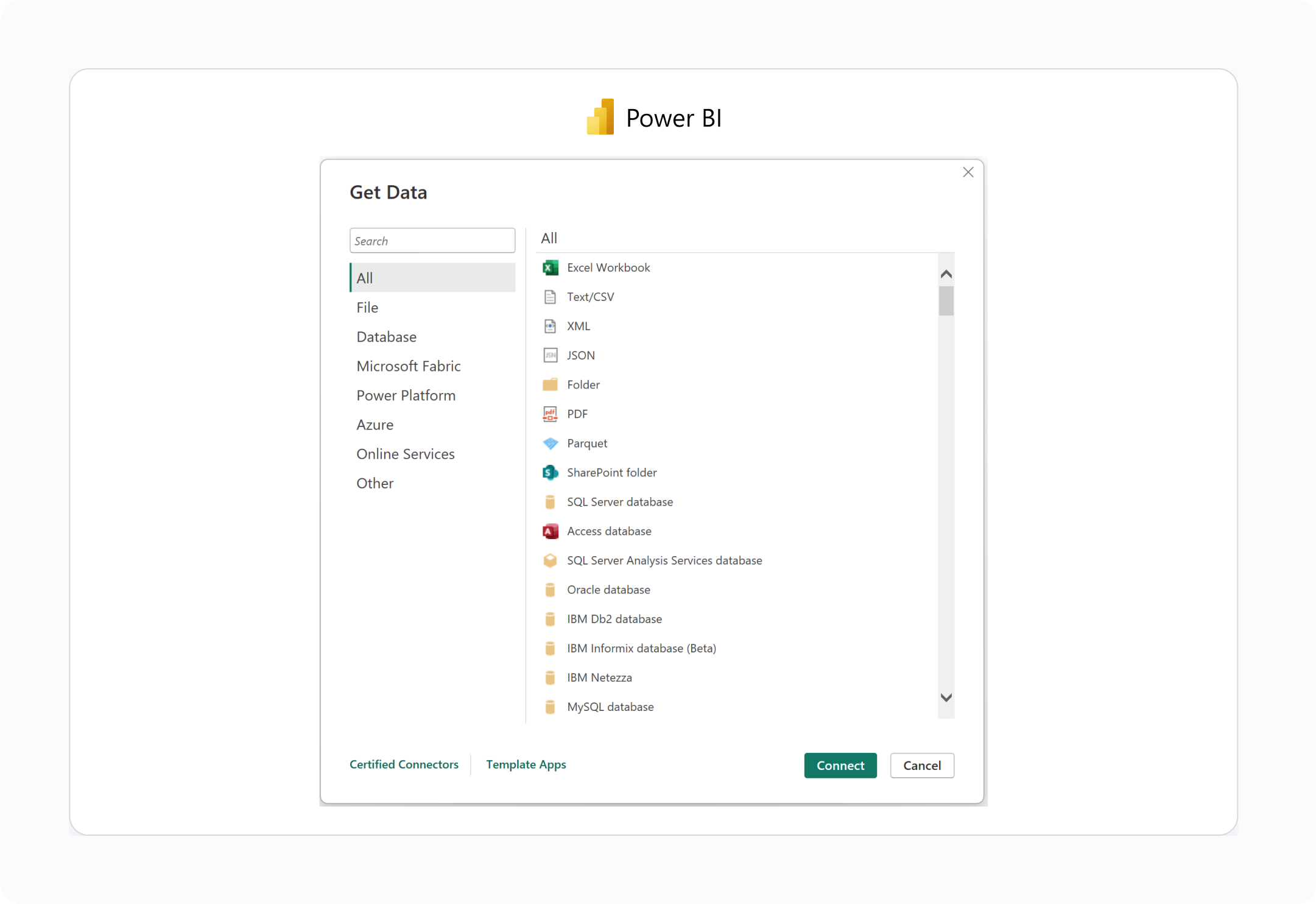Click the PDF connector icon

[x=550, y=414]
